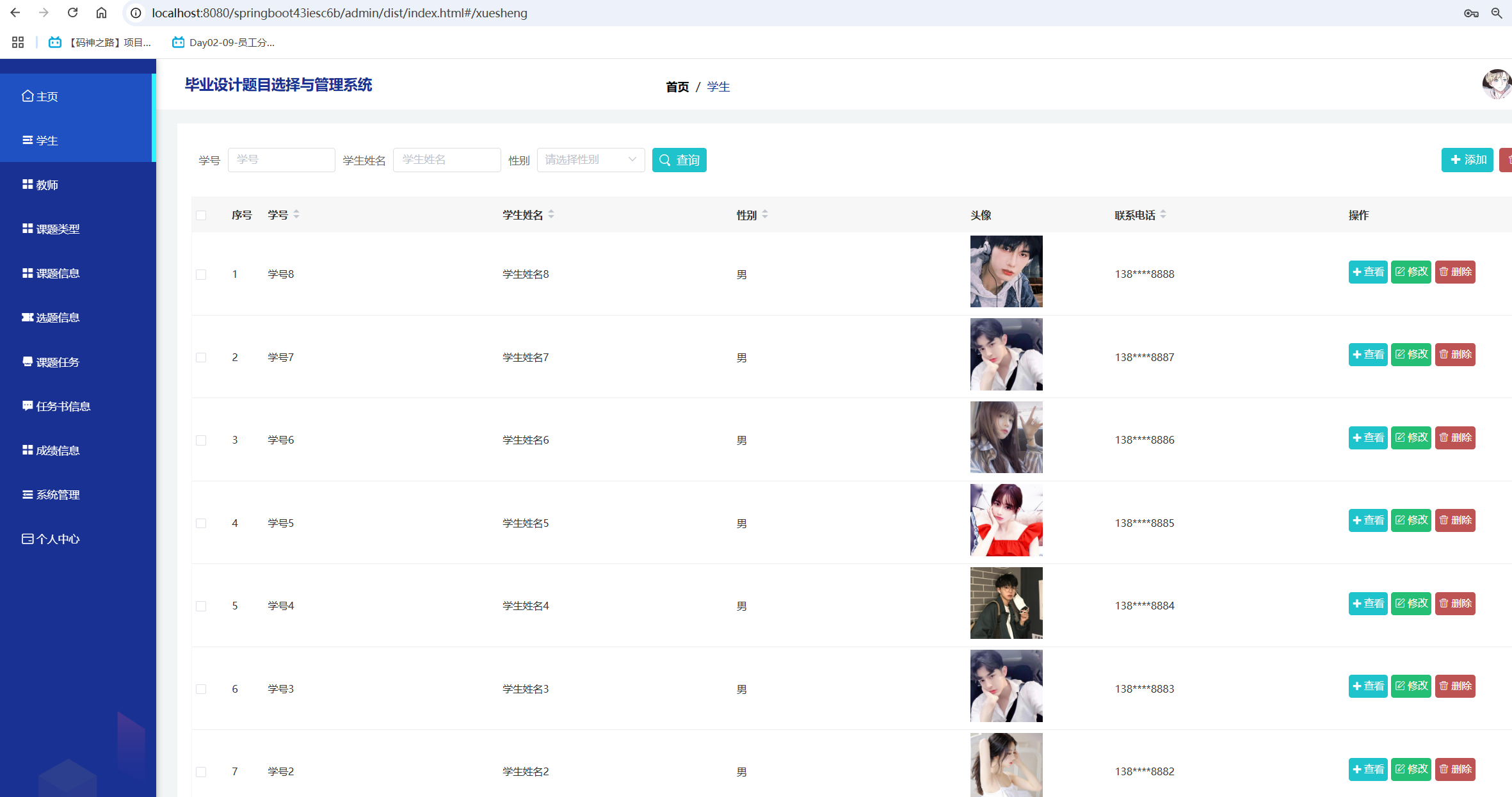Check the checkbox for row 学号8

point(201,275)
